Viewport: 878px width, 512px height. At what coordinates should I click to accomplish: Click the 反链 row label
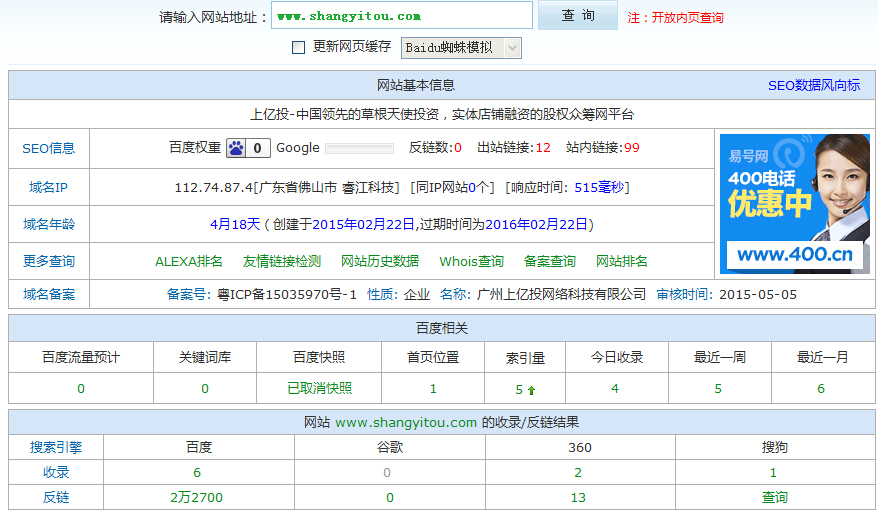pyautogui.click(x=56, y=497)
